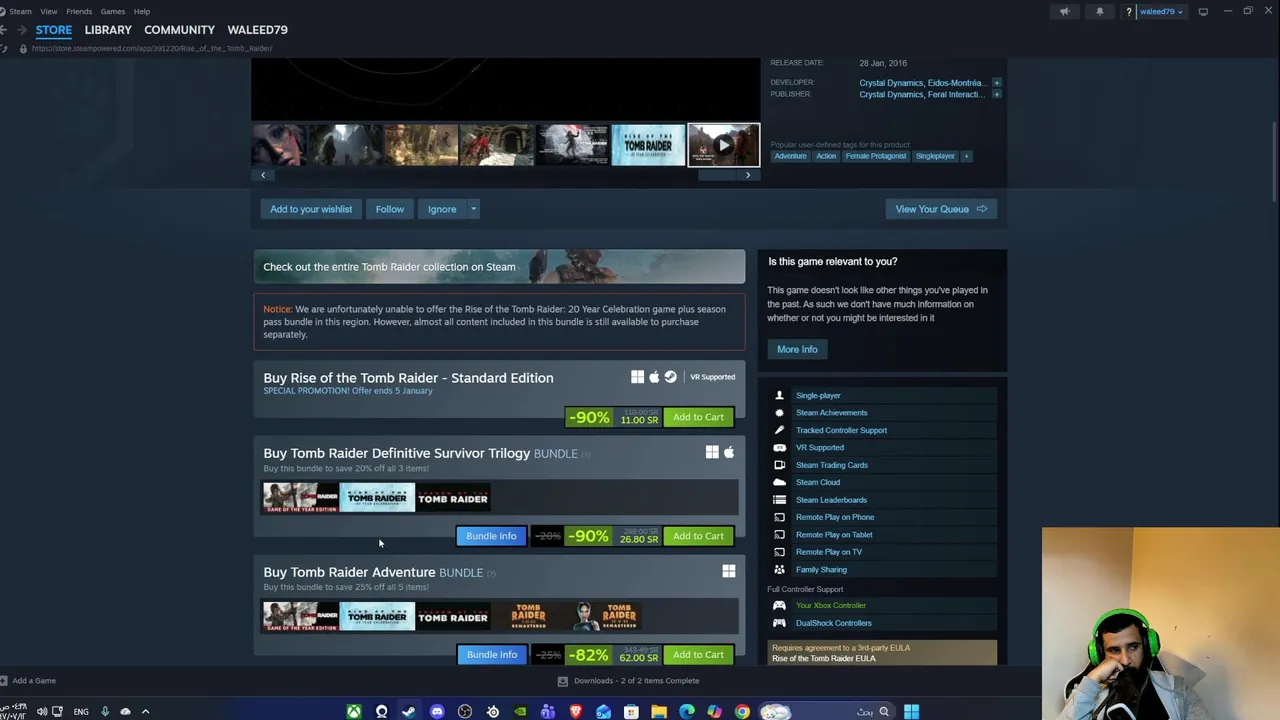Screen dimensions: 1280x720
Task: Open the Adventure tag
Action: pos(790,156)
